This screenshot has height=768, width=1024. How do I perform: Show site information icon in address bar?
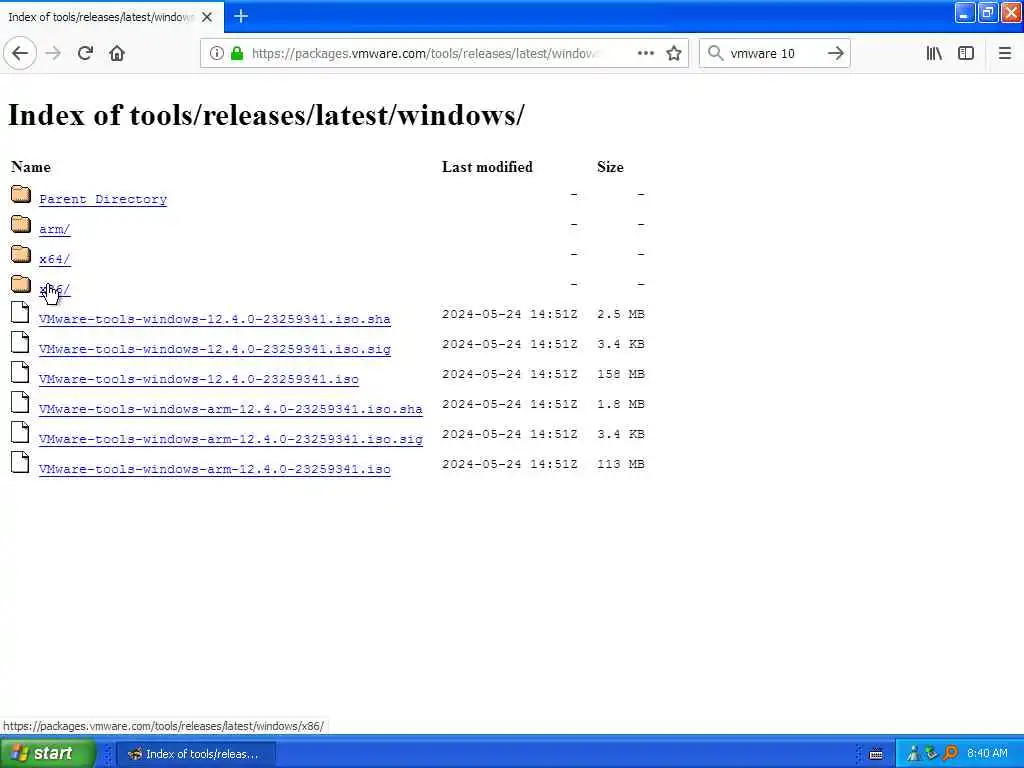click(x=216, y=54)
